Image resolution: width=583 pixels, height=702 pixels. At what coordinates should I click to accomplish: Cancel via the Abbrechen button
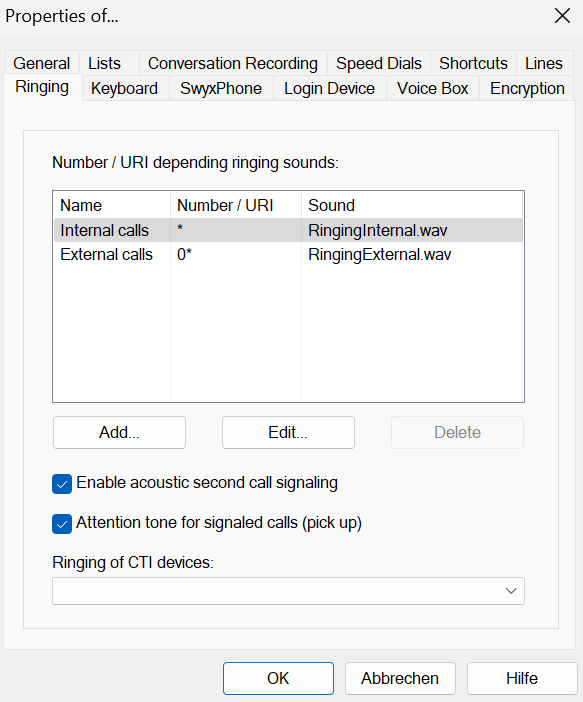(x=400, y=678)
